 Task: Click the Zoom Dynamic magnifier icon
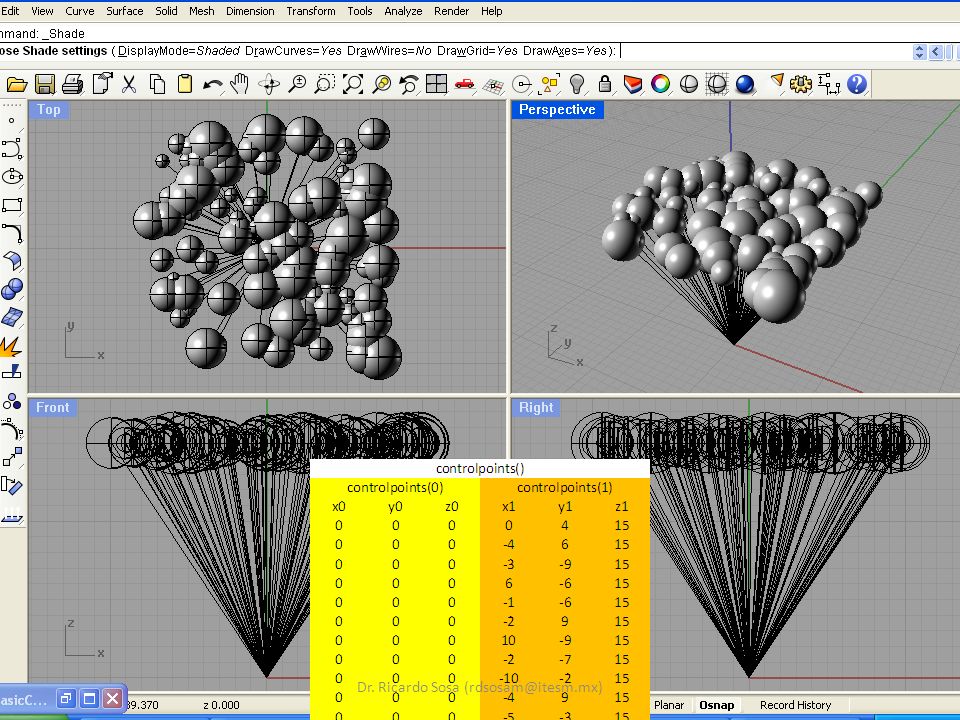tap(297, 84)
